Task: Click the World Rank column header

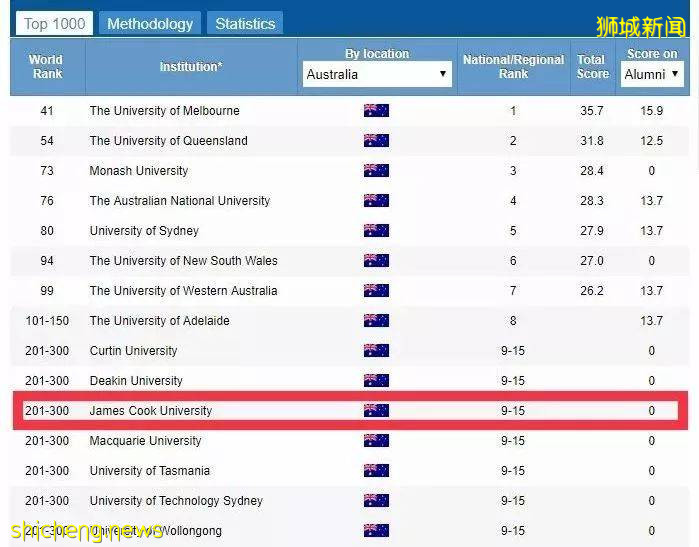Action: point(47,67)
